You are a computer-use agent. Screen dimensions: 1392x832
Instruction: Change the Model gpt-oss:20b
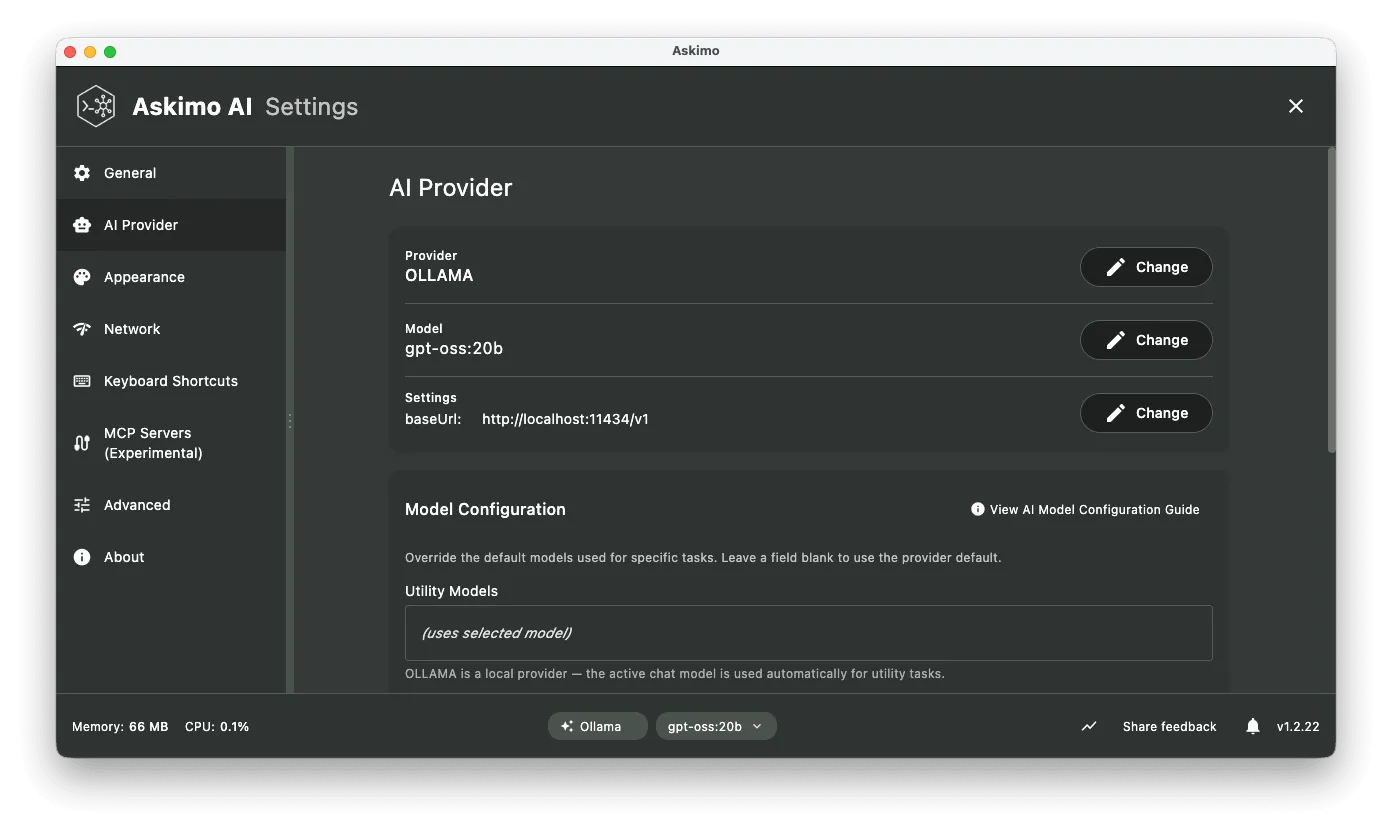pos(1146,340)
